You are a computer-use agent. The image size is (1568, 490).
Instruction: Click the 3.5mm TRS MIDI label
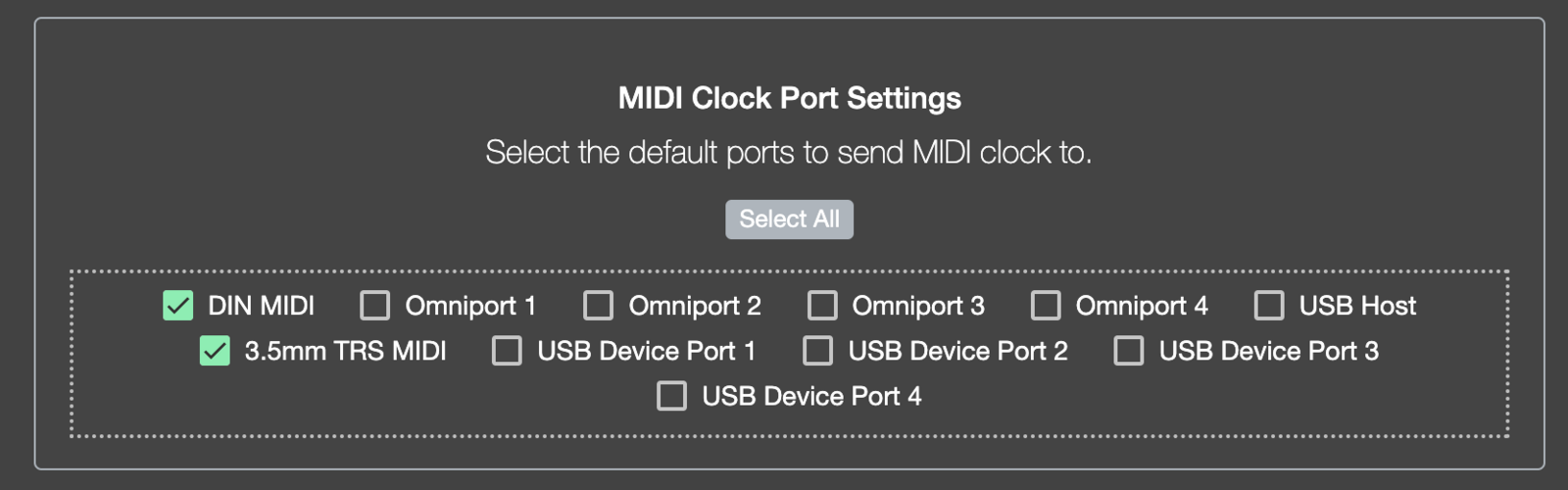pyautogui.click(x=345, y=351)
